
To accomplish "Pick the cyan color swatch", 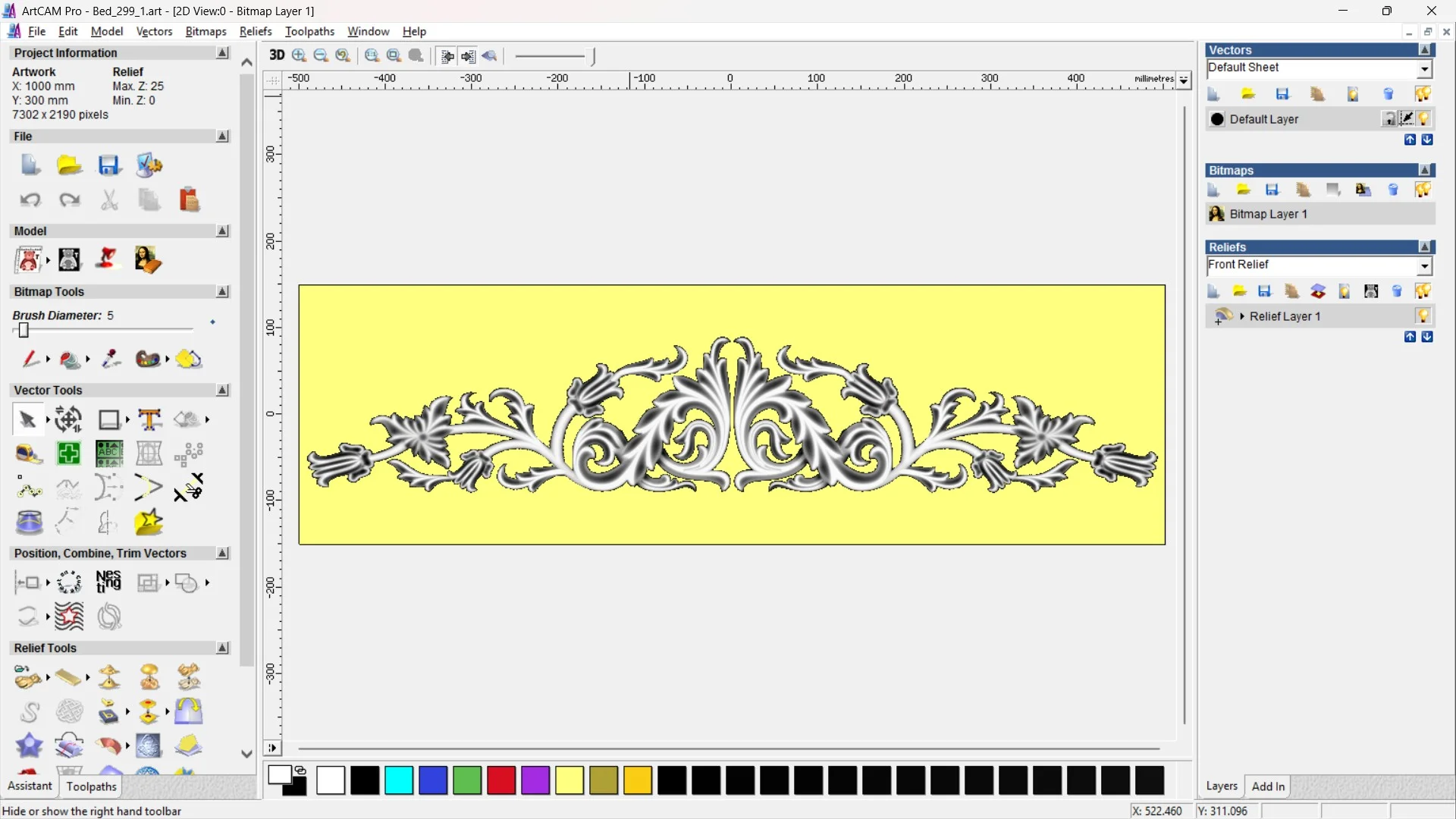I will coord(399,780).
